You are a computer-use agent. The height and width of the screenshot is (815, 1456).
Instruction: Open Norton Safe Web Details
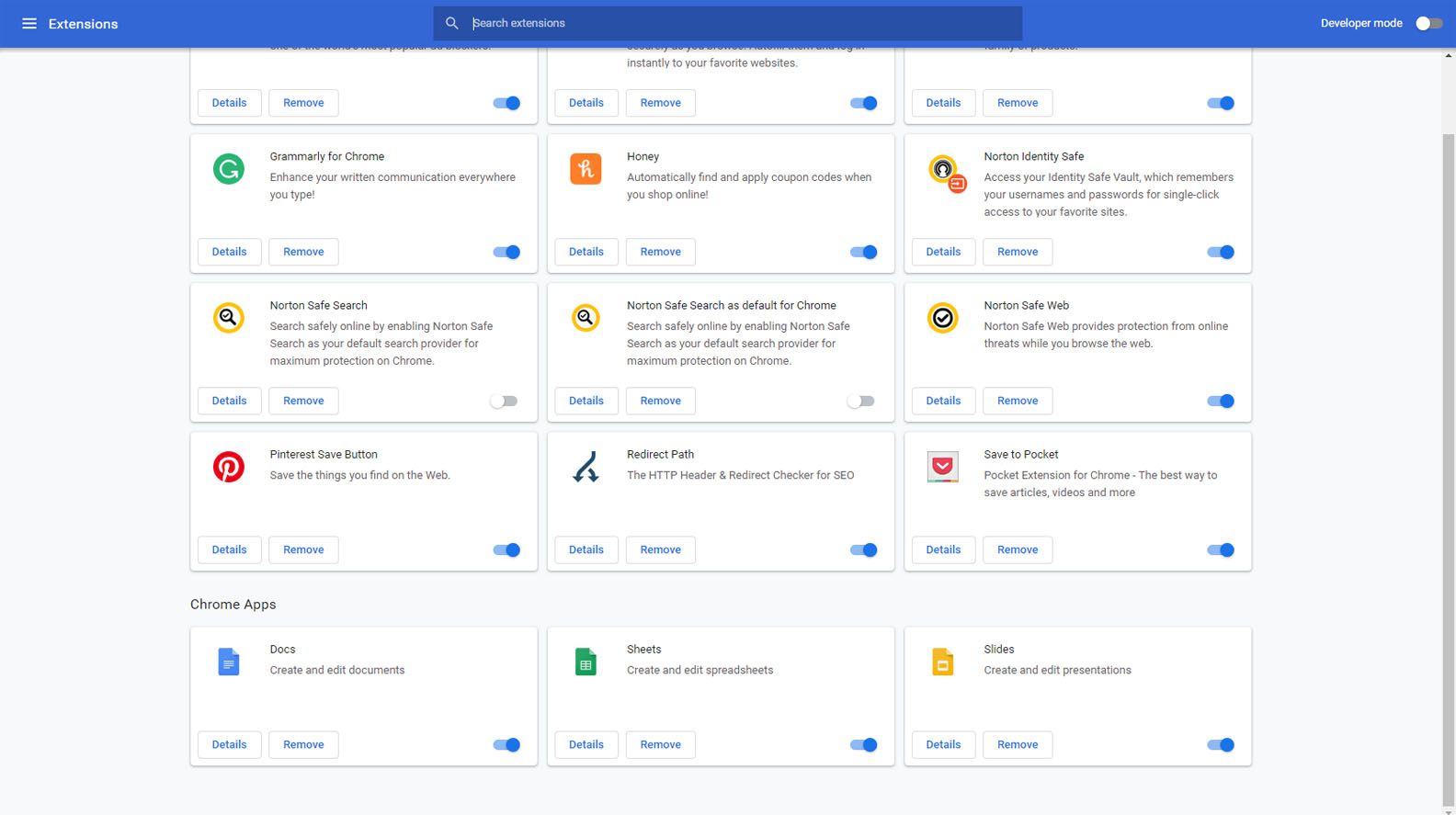click(943, 401)
